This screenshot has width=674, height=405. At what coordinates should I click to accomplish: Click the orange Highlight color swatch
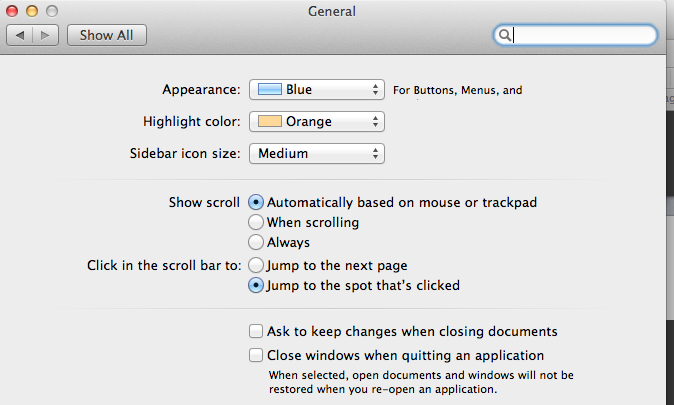click(270, 122)
